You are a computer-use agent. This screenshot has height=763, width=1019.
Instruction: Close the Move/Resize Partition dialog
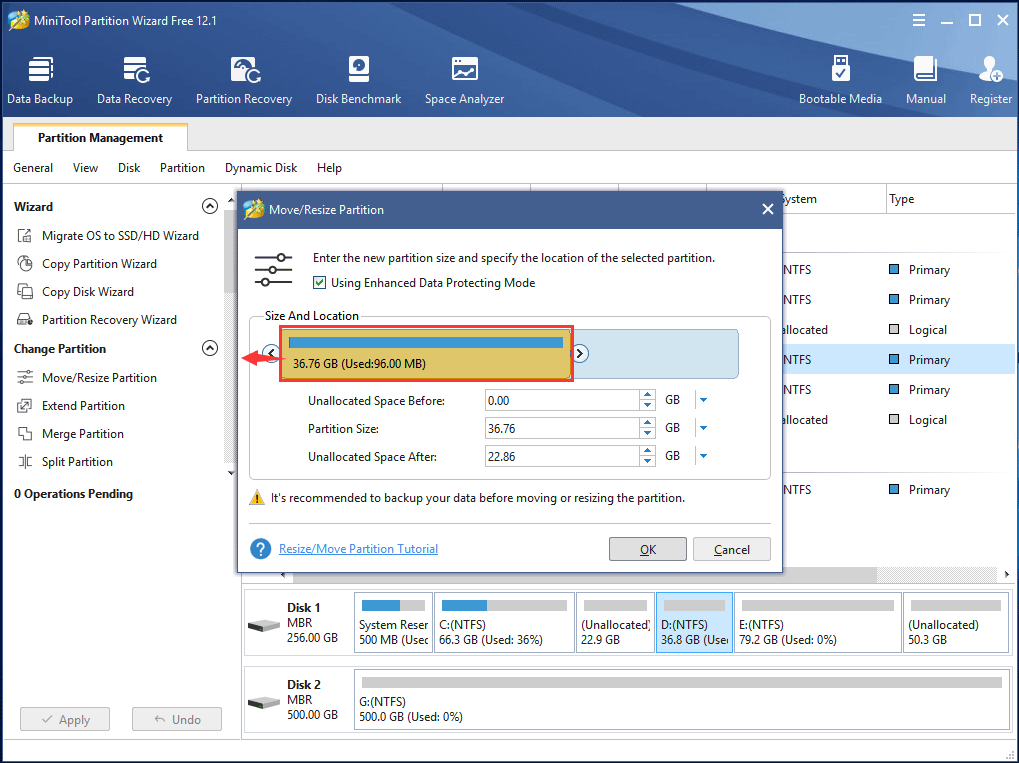pos(767,209)
